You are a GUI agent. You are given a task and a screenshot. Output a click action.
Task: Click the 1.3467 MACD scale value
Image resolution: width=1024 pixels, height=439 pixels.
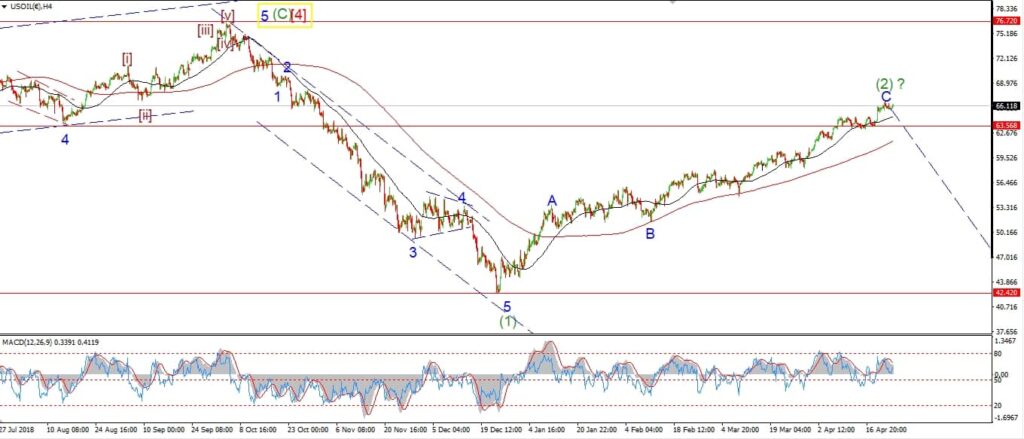click(x=1006, y=341)
